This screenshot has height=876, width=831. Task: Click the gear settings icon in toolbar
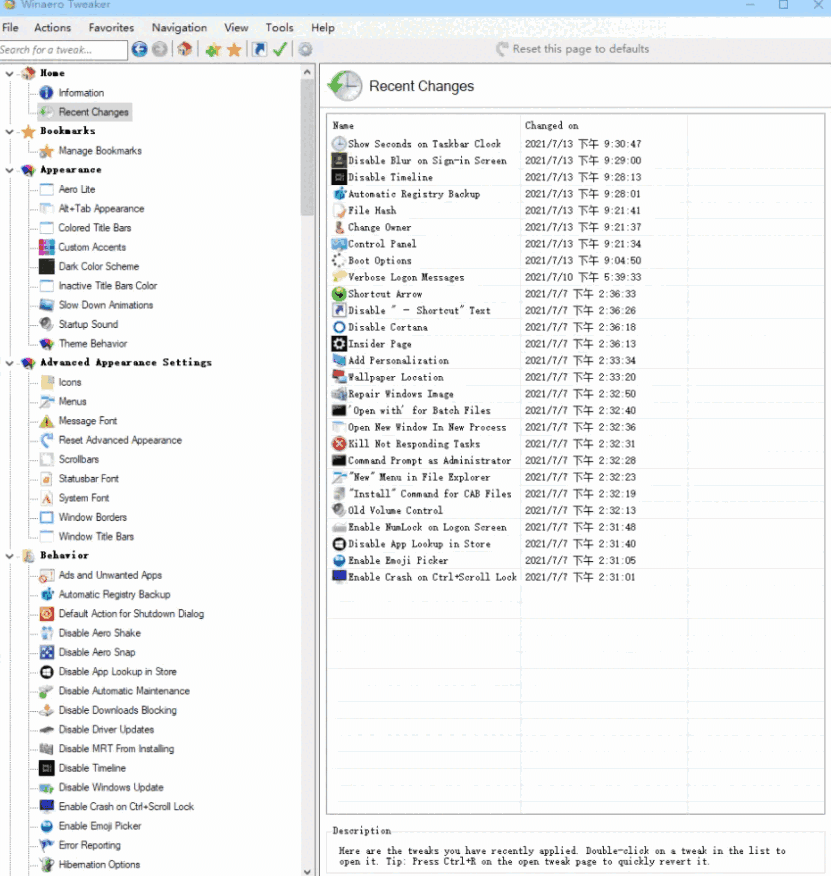[305, 49]
